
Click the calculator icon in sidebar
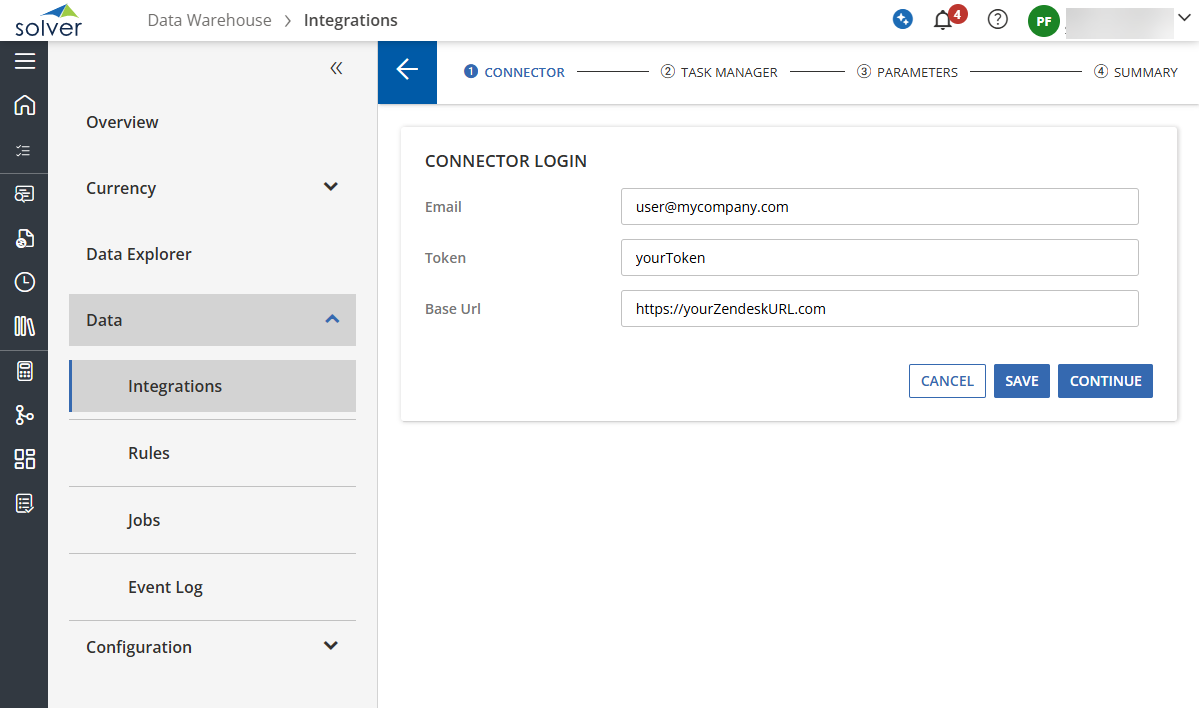pos(24,371)
